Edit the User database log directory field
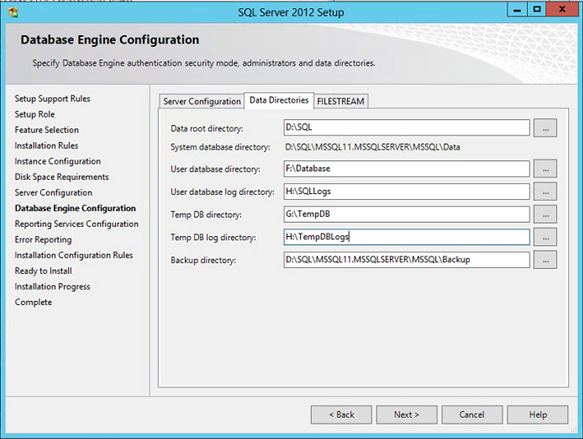583x439 pixels. pos(406,191)
